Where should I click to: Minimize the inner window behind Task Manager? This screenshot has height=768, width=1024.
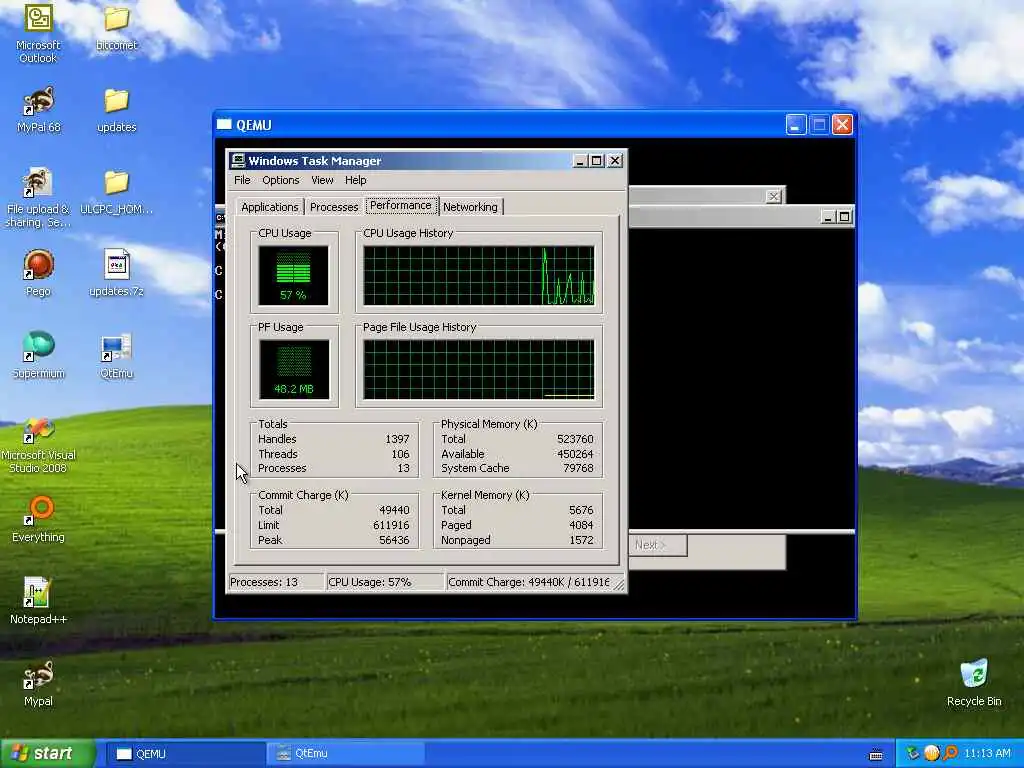tap(827, 217)
